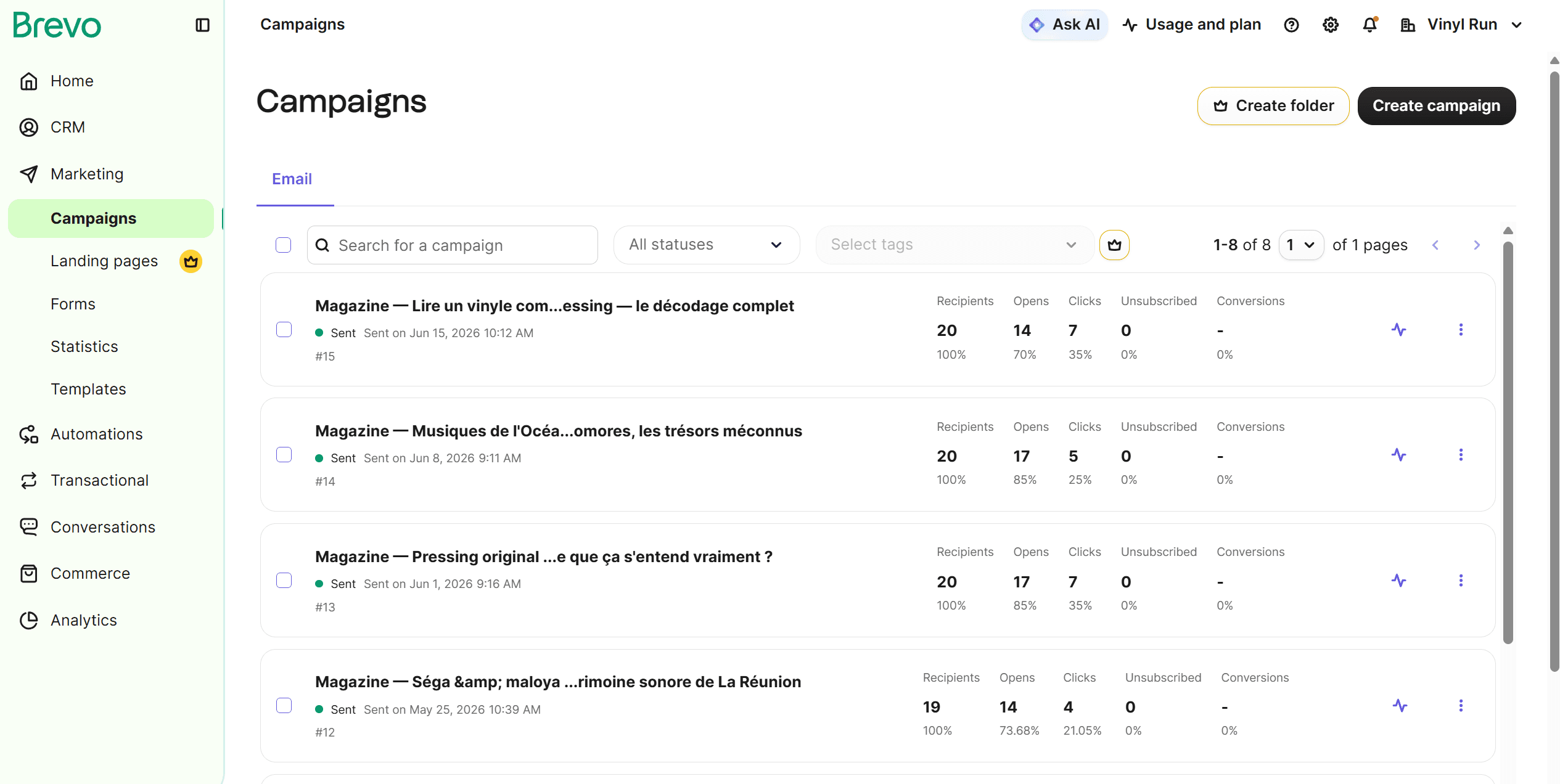Screen dimensions: 1560x784
Task: Click the 70% opens value of #15
Action: click(x=1025, y=354)
